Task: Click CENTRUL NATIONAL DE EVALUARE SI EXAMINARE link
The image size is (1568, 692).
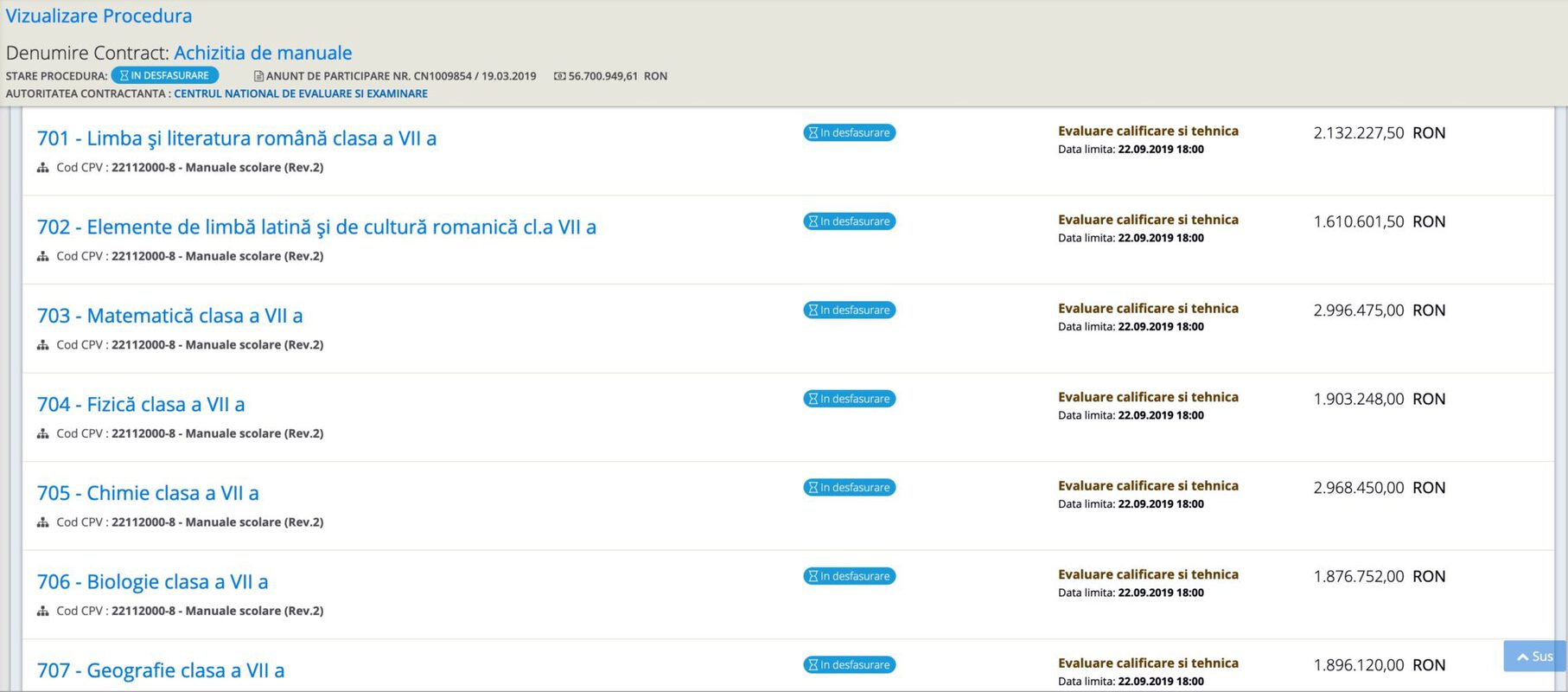Action: coord(301,93)
